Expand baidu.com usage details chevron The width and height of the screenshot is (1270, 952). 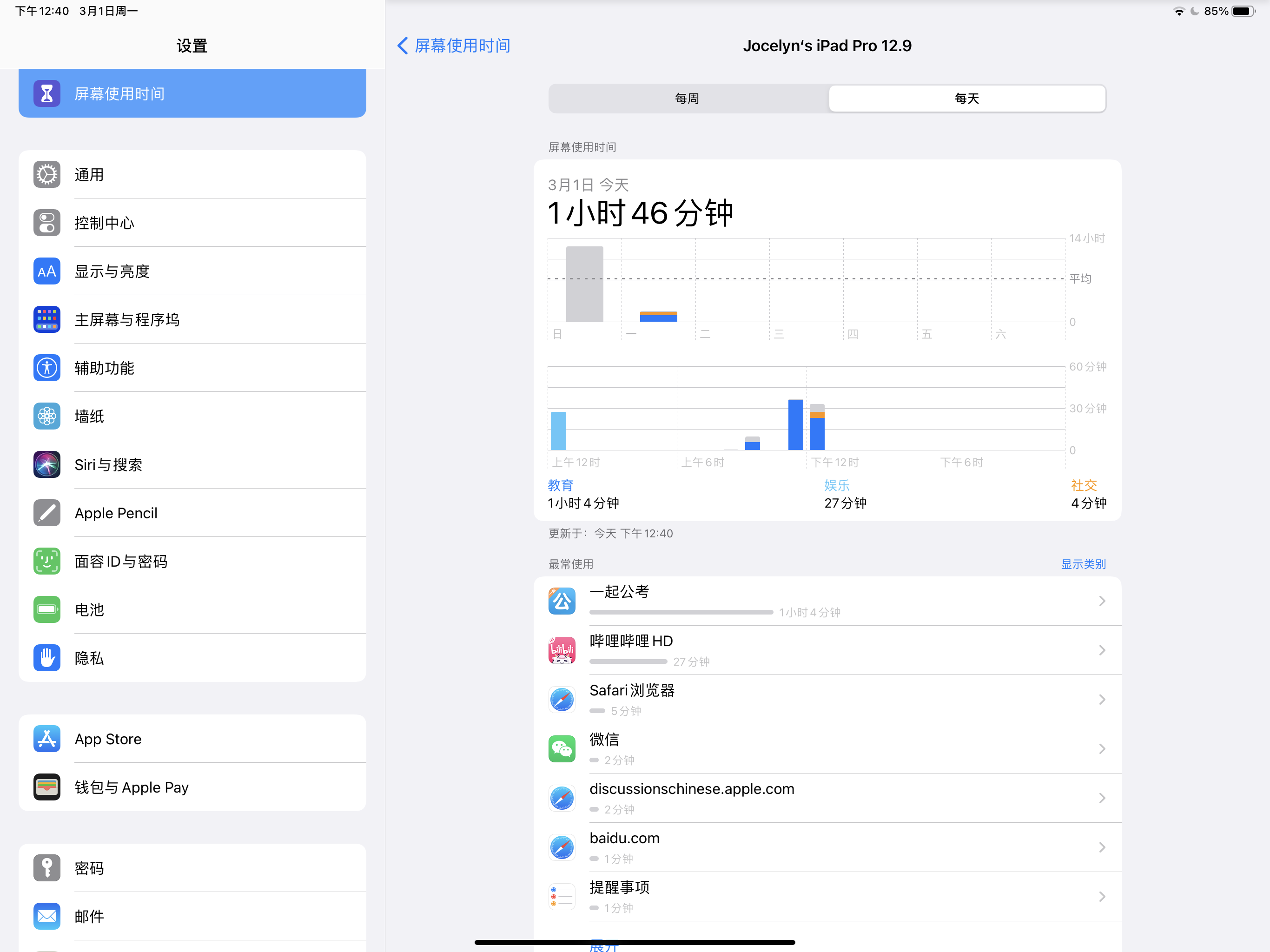1102,847
